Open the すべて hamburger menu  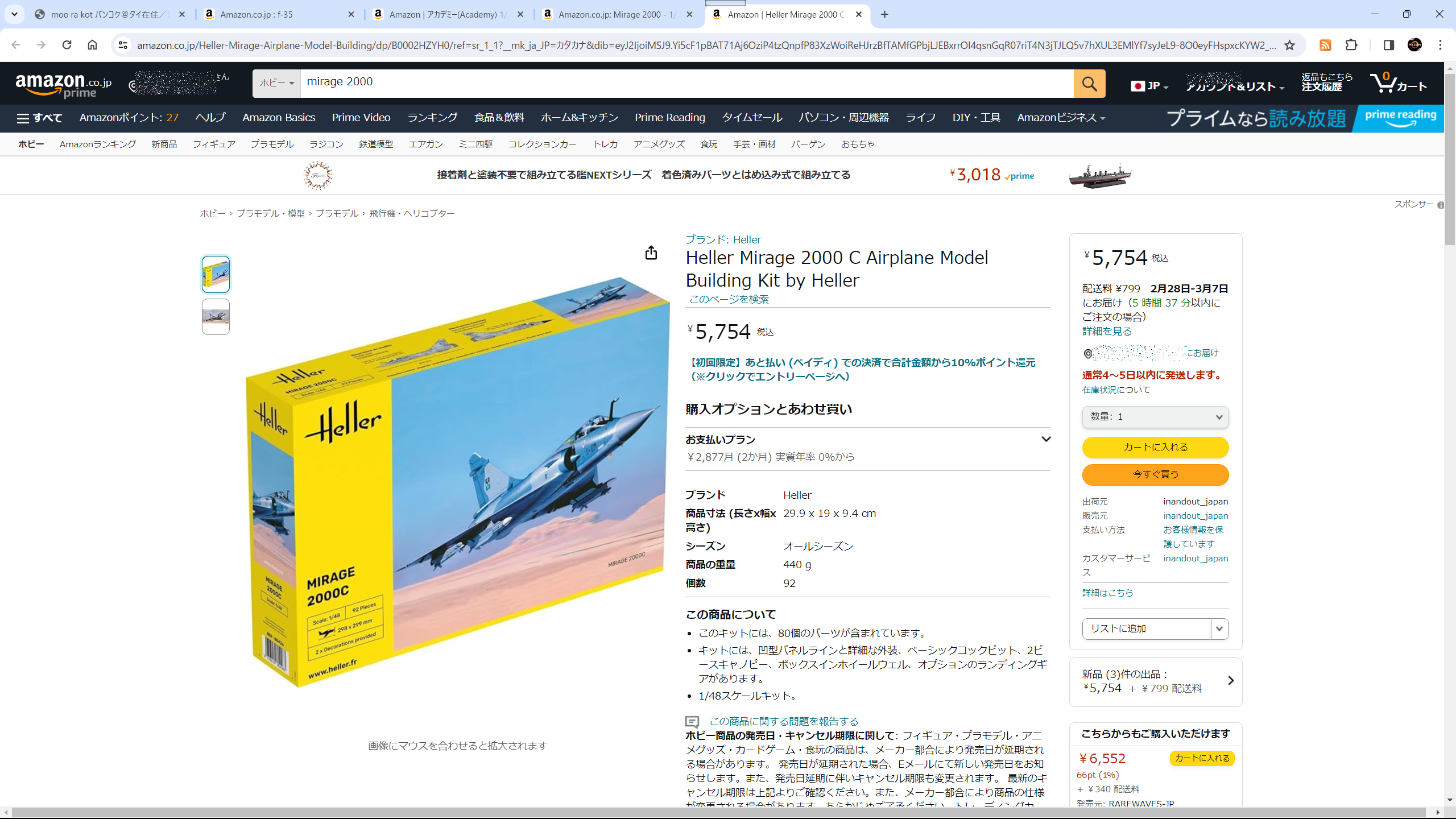[39, 118]
